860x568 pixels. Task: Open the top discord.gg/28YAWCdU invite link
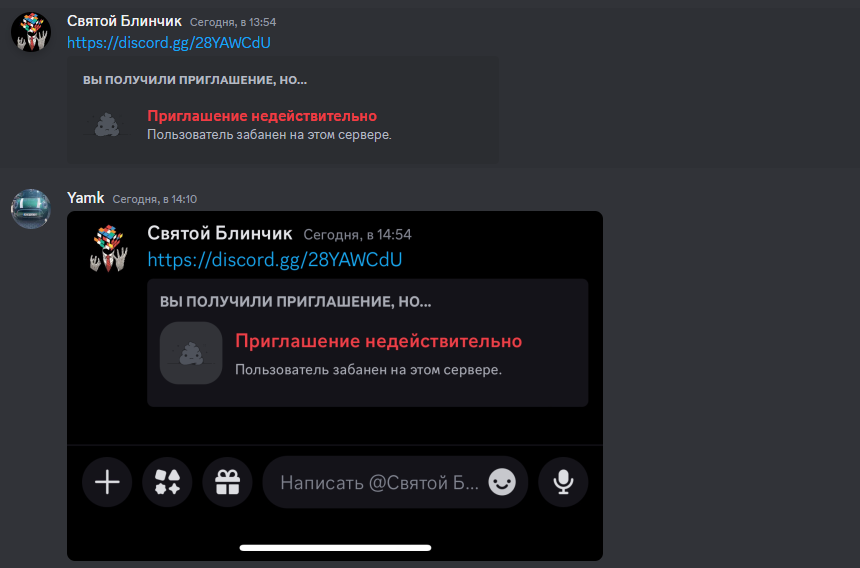point(169,43)
